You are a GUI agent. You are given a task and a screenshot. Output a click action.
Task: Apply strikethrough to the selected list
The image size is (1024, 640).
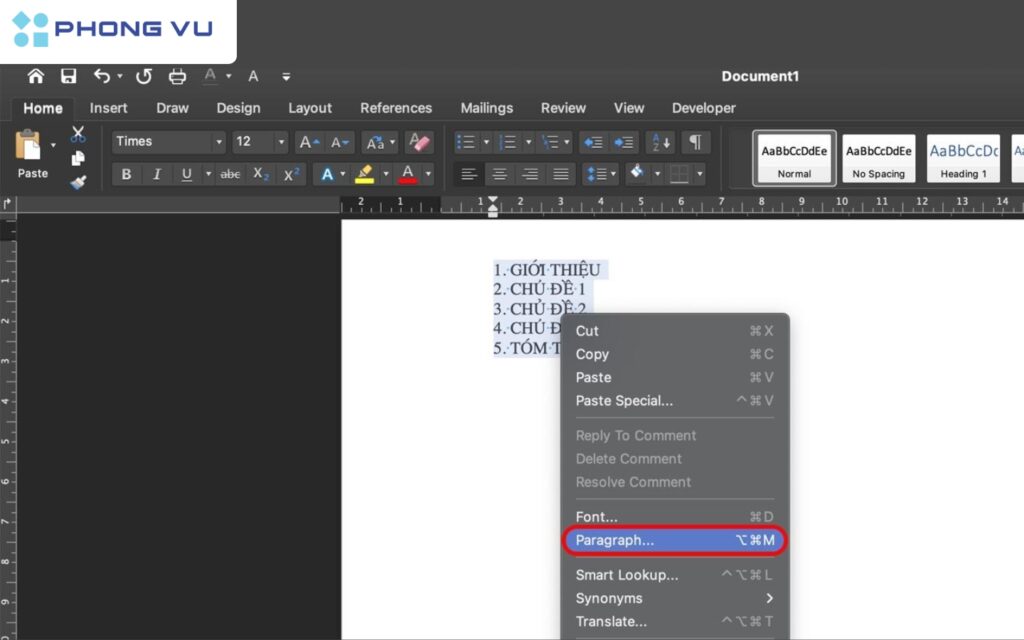click(x=229, y=174)
